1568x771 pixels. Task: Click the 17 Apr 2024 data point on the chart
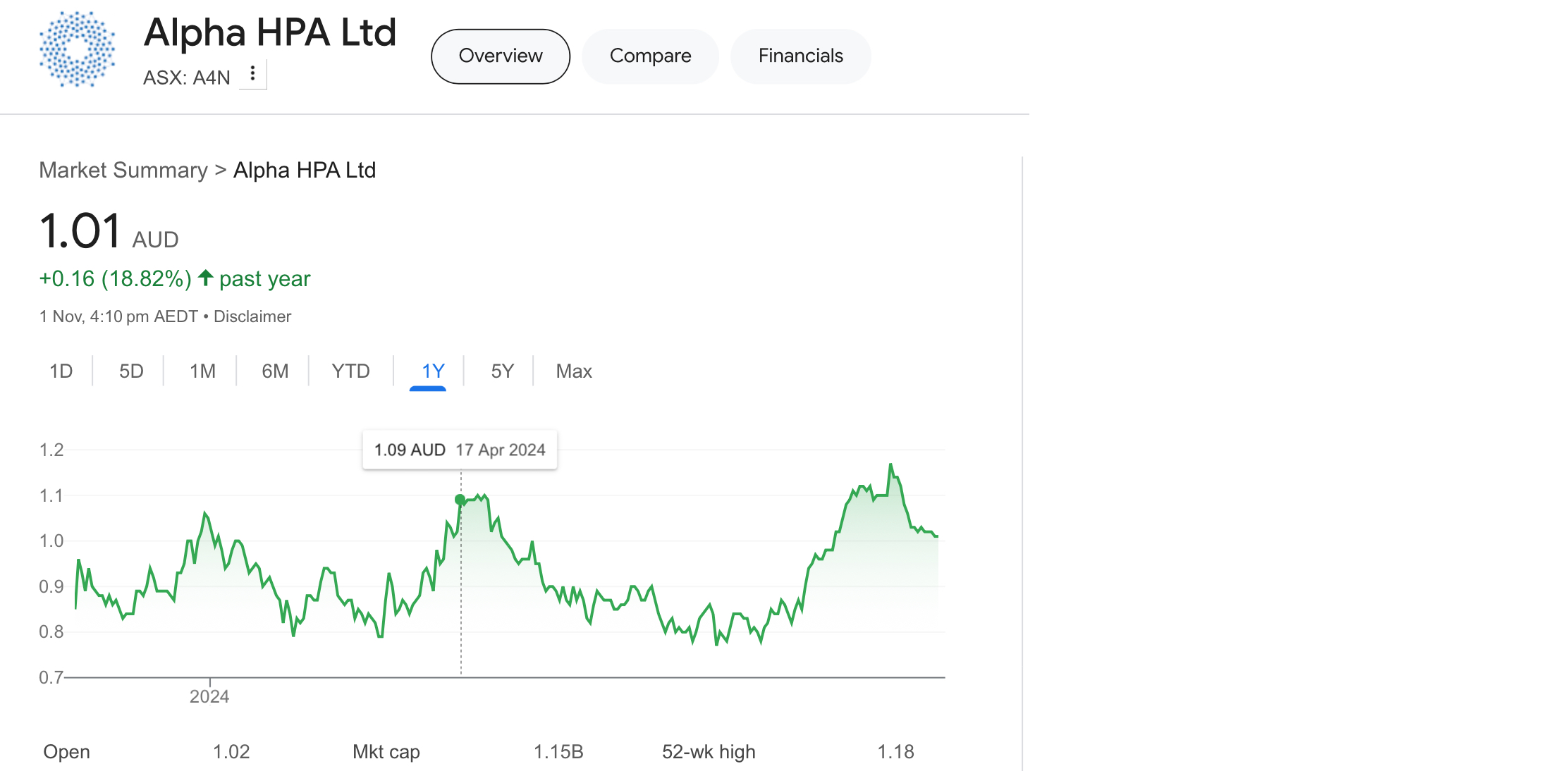click(x=460, y=500)
